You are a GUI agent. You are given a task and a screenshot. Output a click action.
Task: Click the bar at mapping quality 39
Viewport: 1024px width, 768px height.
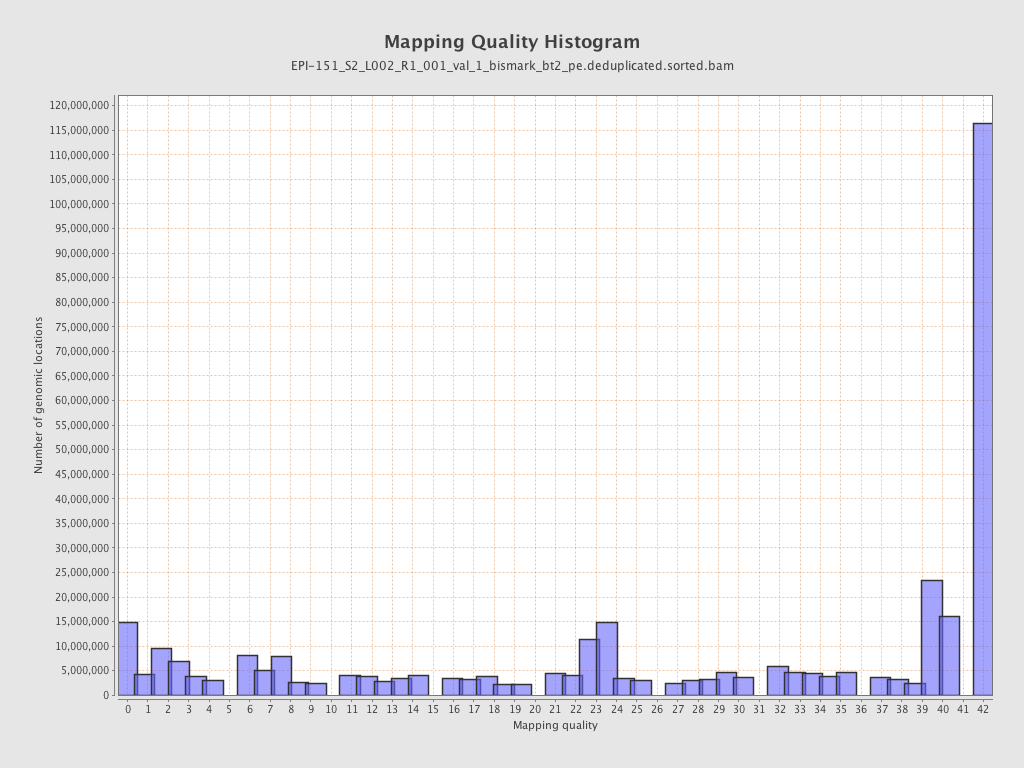click(x=932, y=638)
